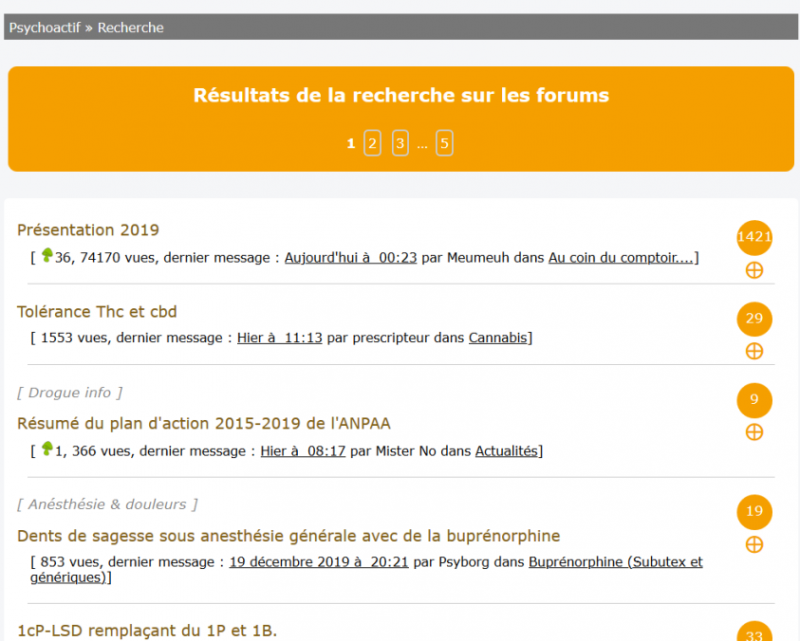Click the orange 33 badge at the bottom
This screenshot has height=641, width=800.
[754, 635]
